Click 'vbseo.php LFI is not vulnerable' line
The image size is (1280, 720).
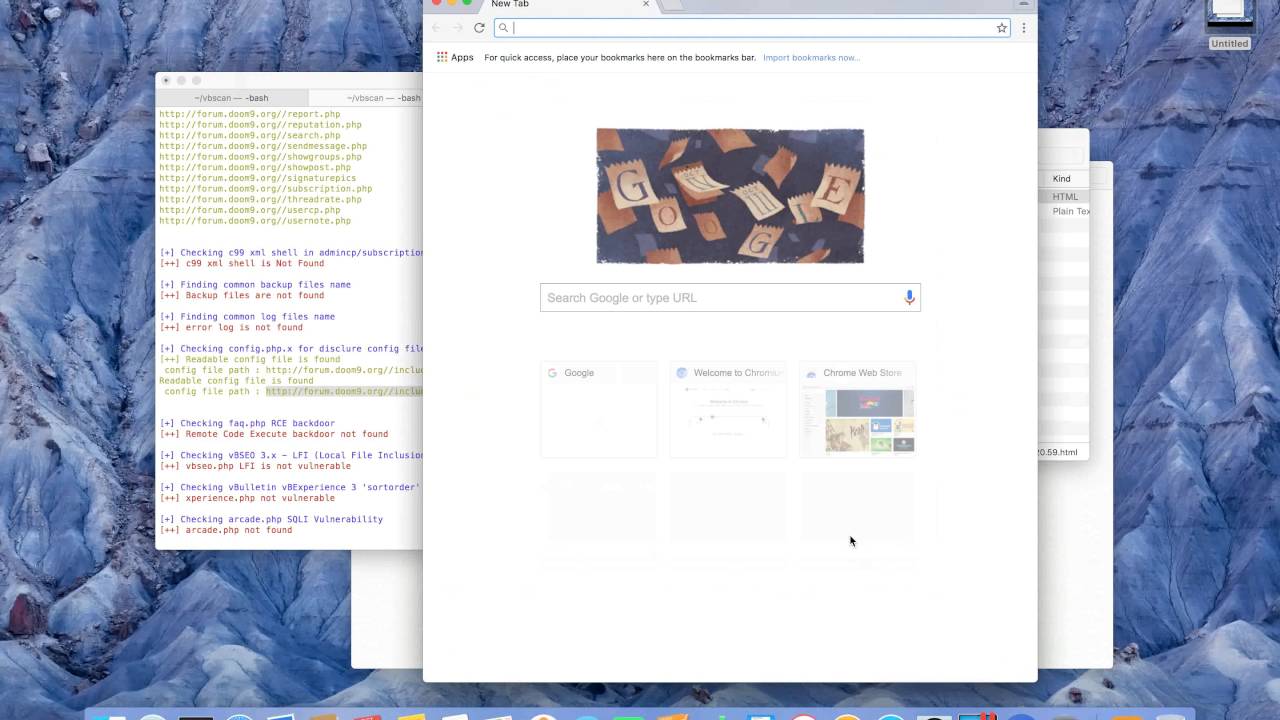click(255, 466)
